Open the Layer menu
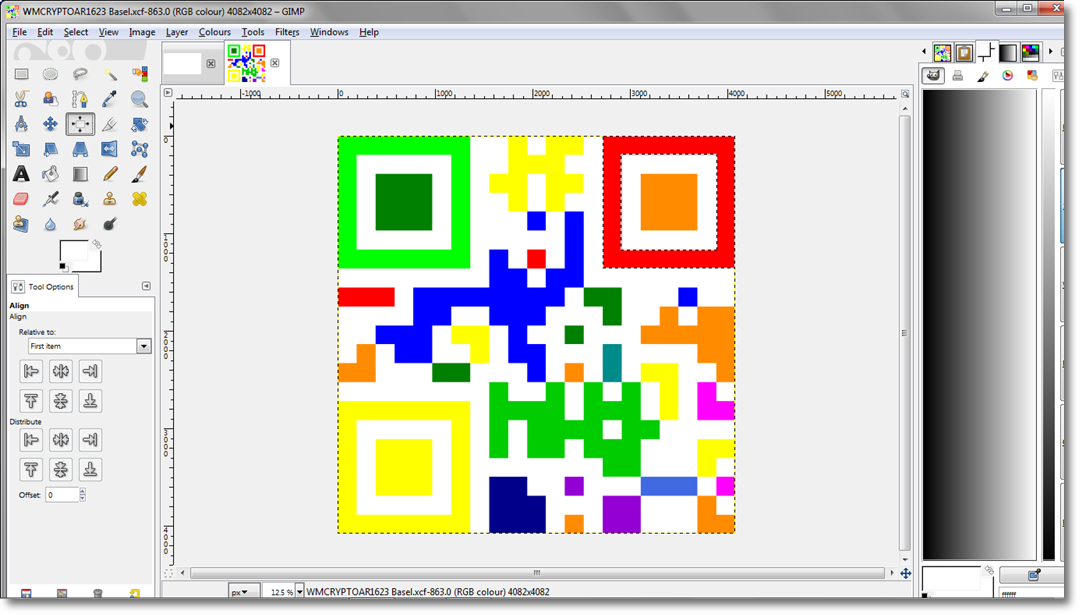Viewport: 1080px width, 615px height. [176, 32]
